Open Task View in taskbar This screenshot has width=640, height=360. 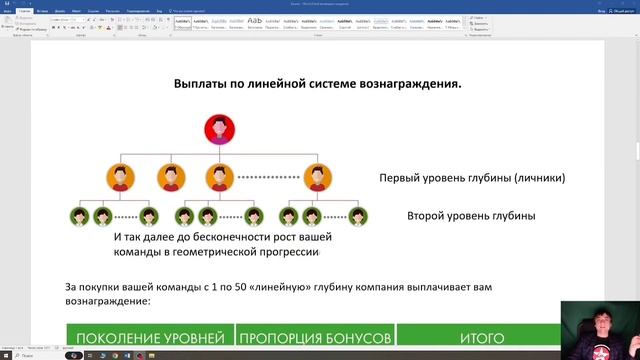coord(90,356)
